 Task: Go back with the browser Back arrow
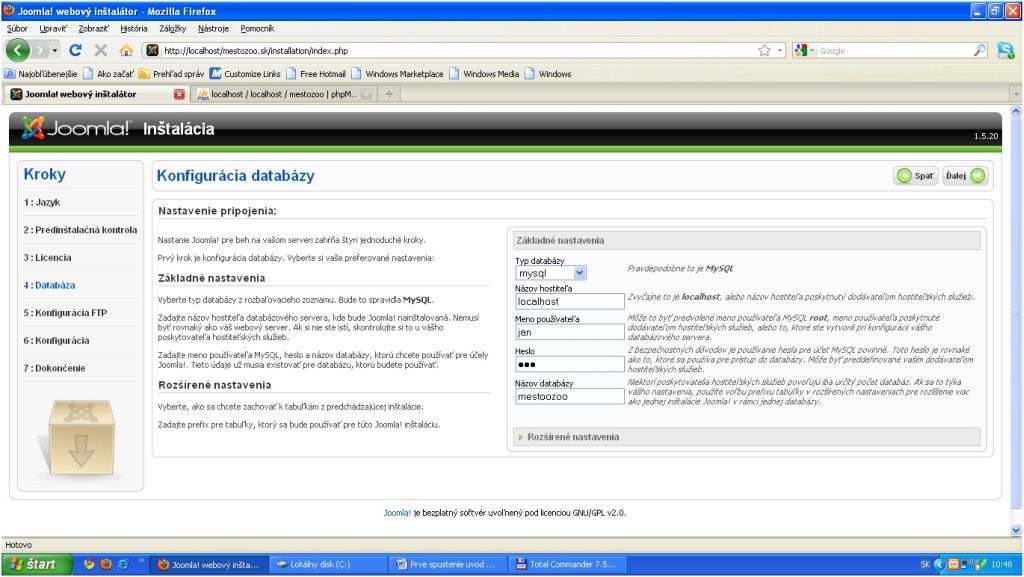[x=18, y=50]
